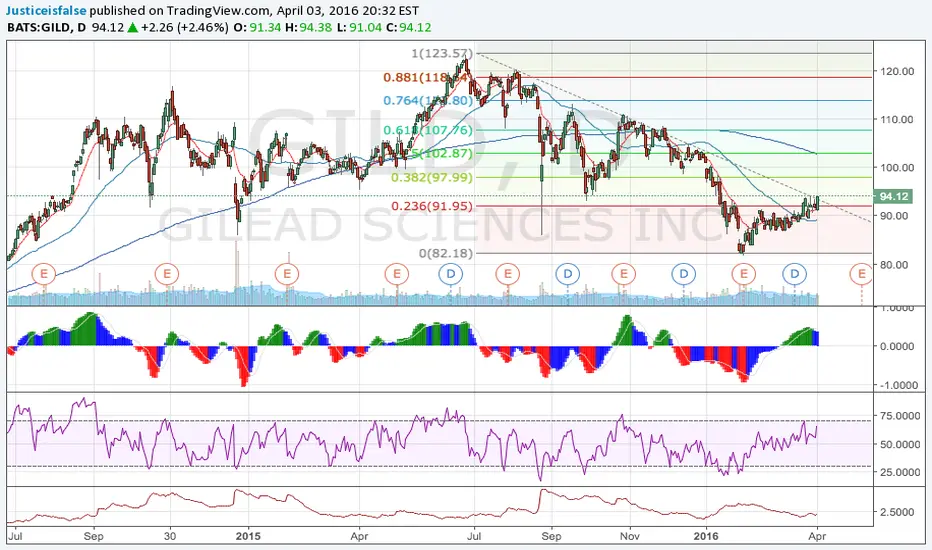The image size is (932, 550).
Task: Click the upcoming earnings E marker after April 2016
Action: click(861, 274)
